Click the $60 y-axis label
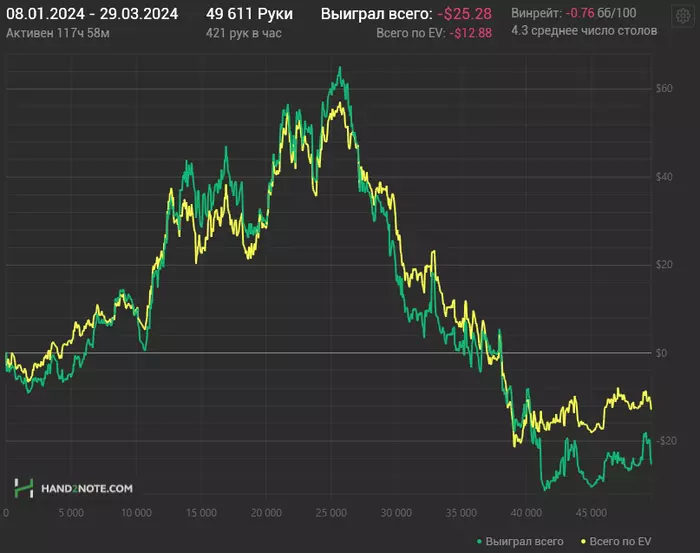Image resolution: width=700 pixels, height=553 pixels. [664, 88]
